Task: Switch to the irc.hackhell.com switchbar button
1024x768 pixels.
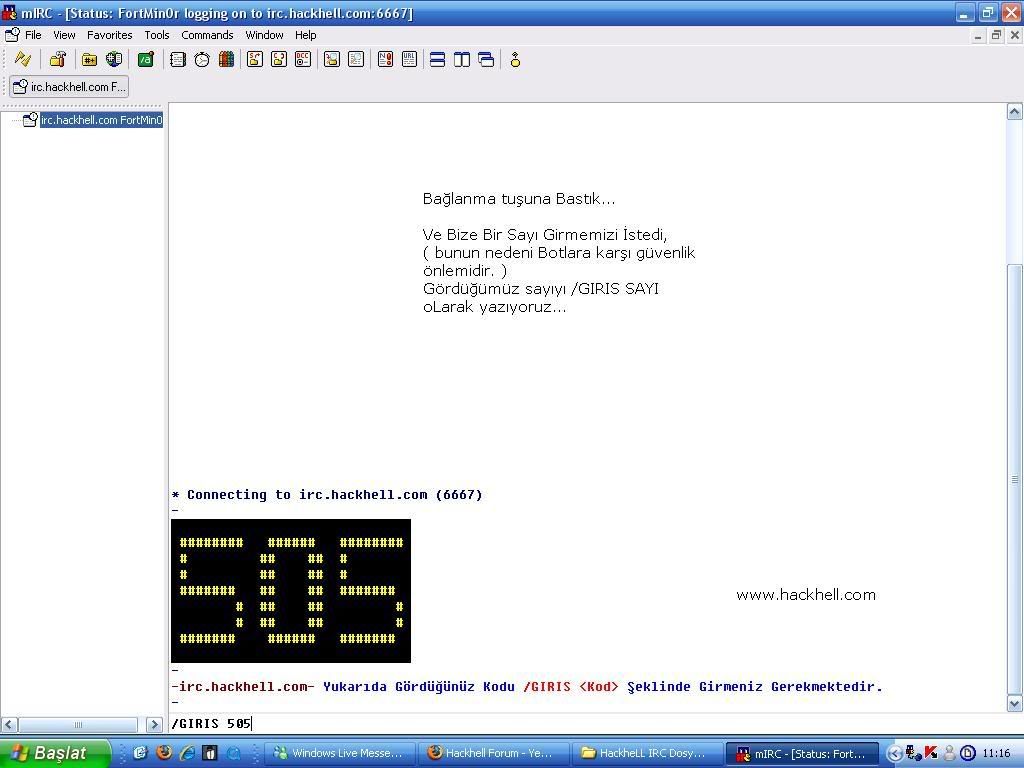Action: 69,86
